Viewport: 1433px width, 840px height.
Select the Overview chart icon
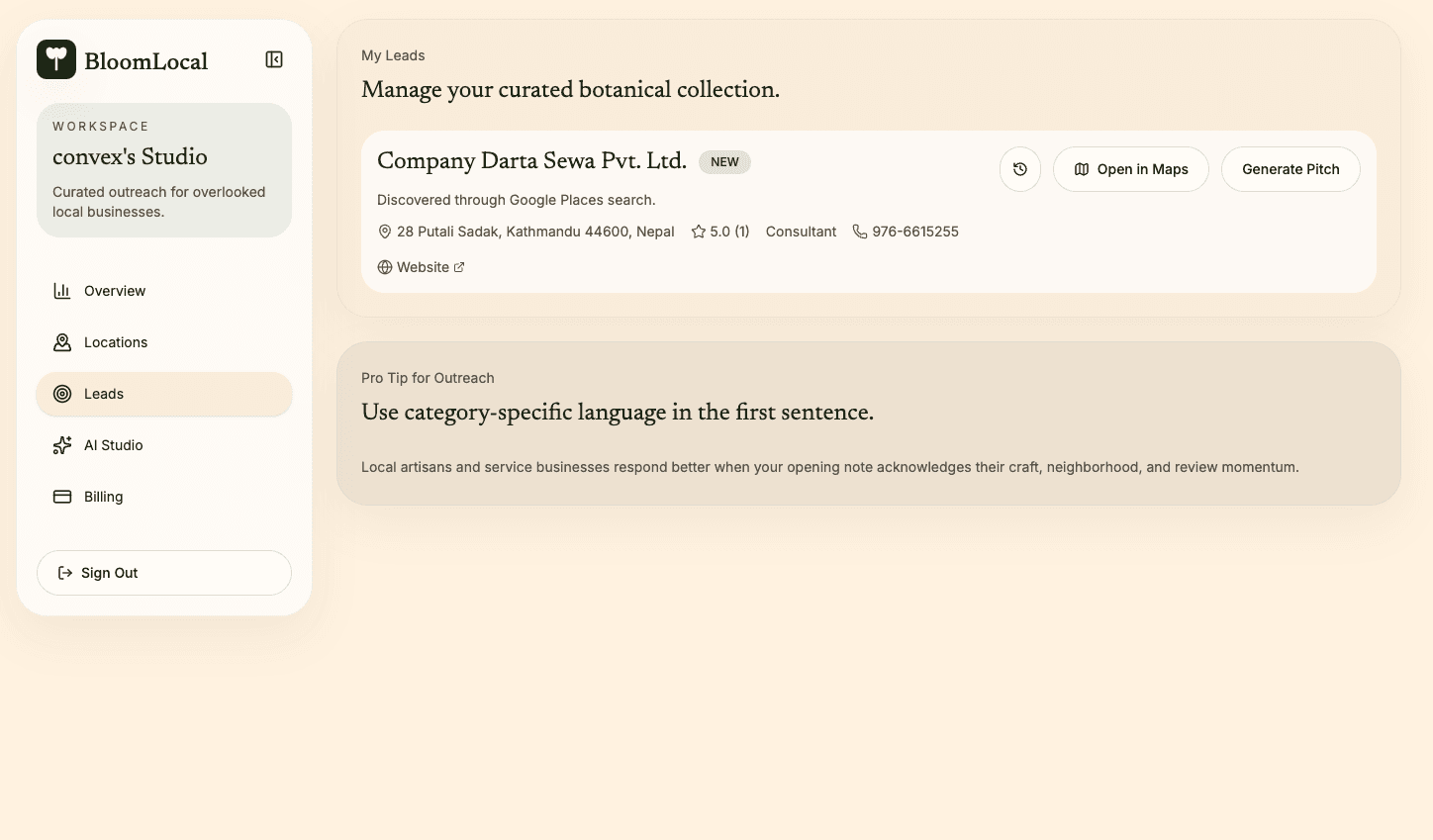coord(61,290)
